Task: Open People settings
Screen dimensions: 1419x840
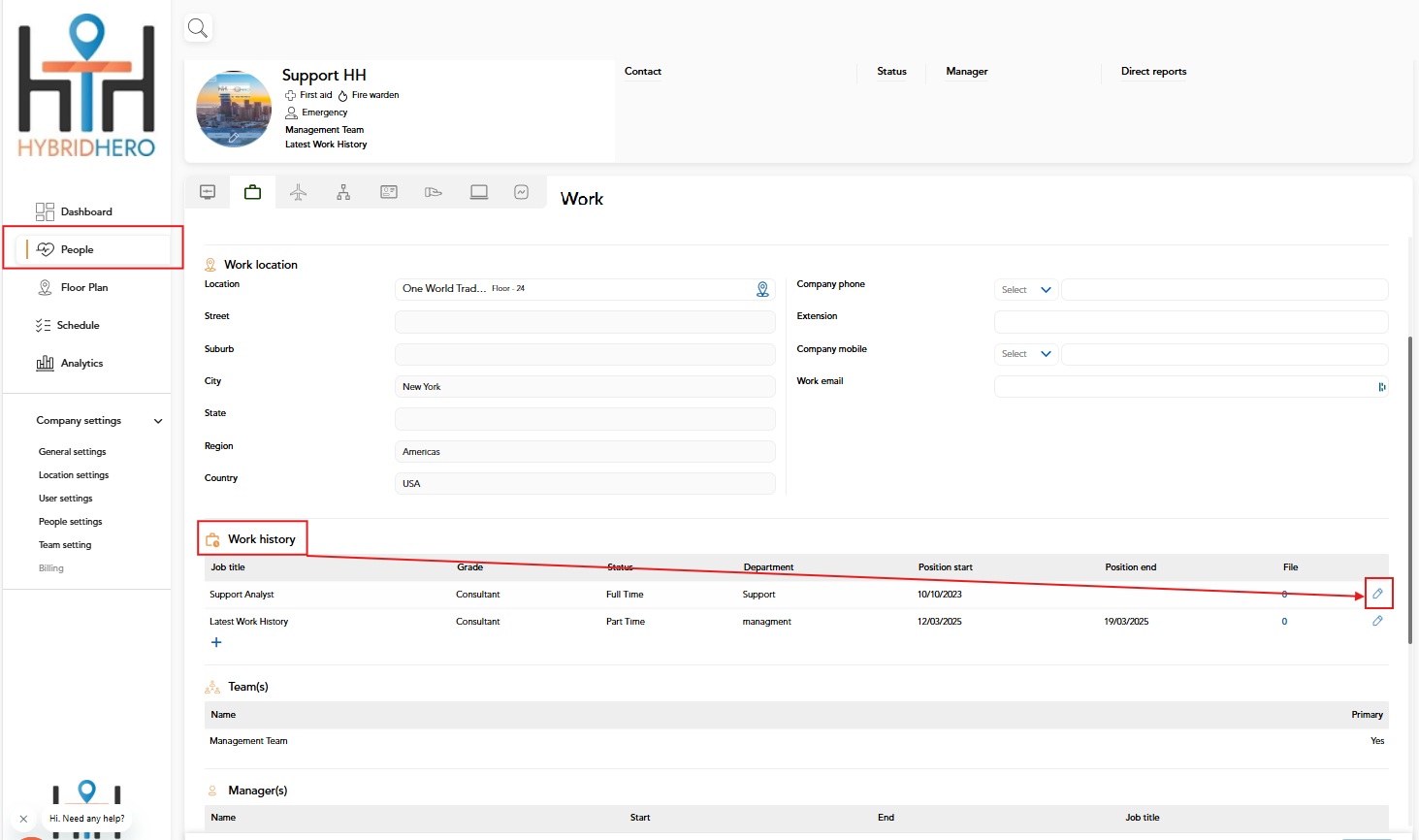Action: [70, 522]
